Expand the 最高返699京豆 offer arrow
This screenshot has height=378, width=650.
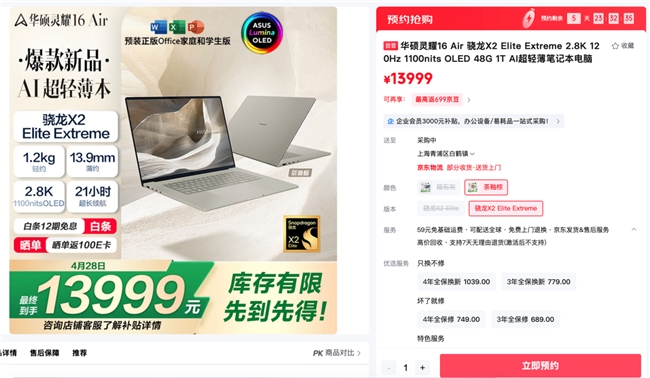coord(469,100)
